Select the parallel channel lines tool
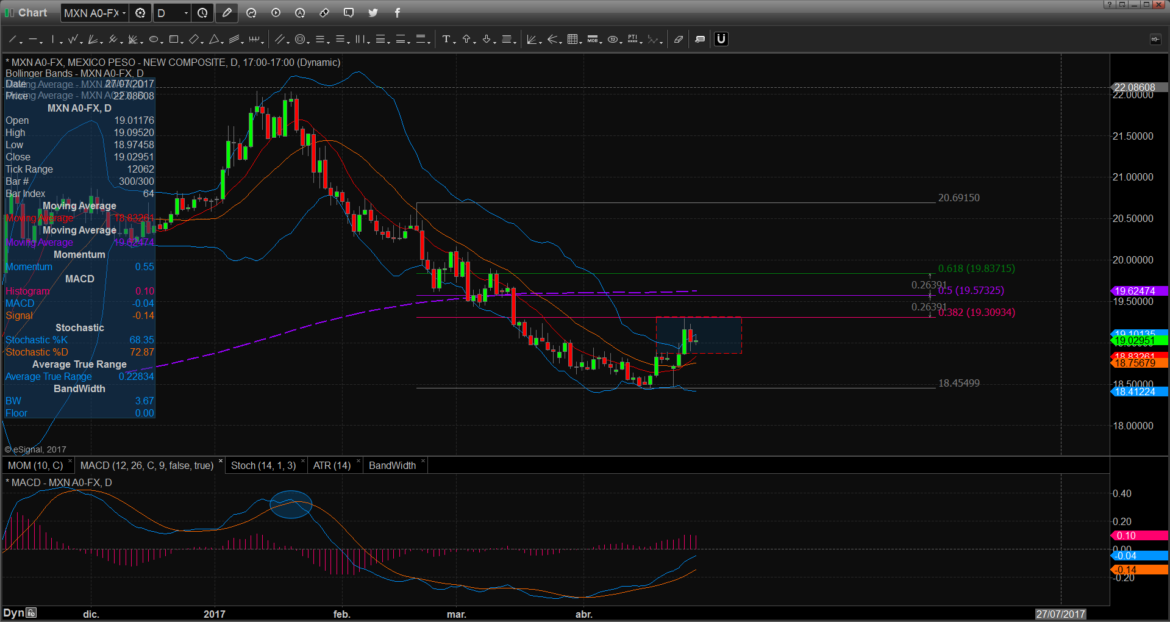1170x622 pixels. 279,40
